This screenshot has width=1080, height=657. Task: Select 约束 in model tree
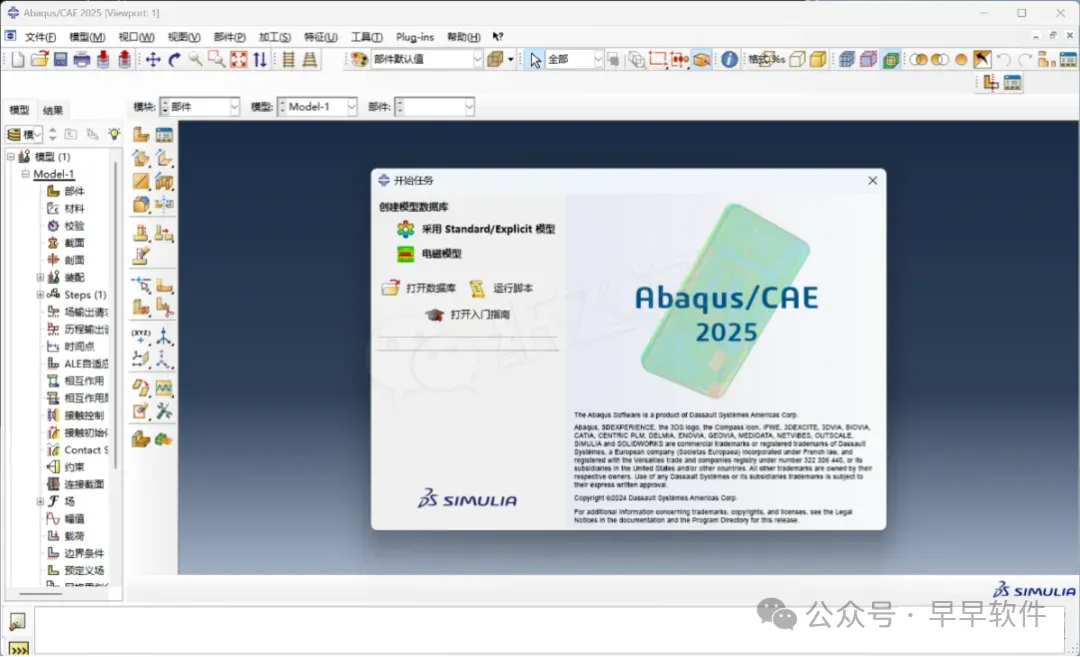(74, 466)
